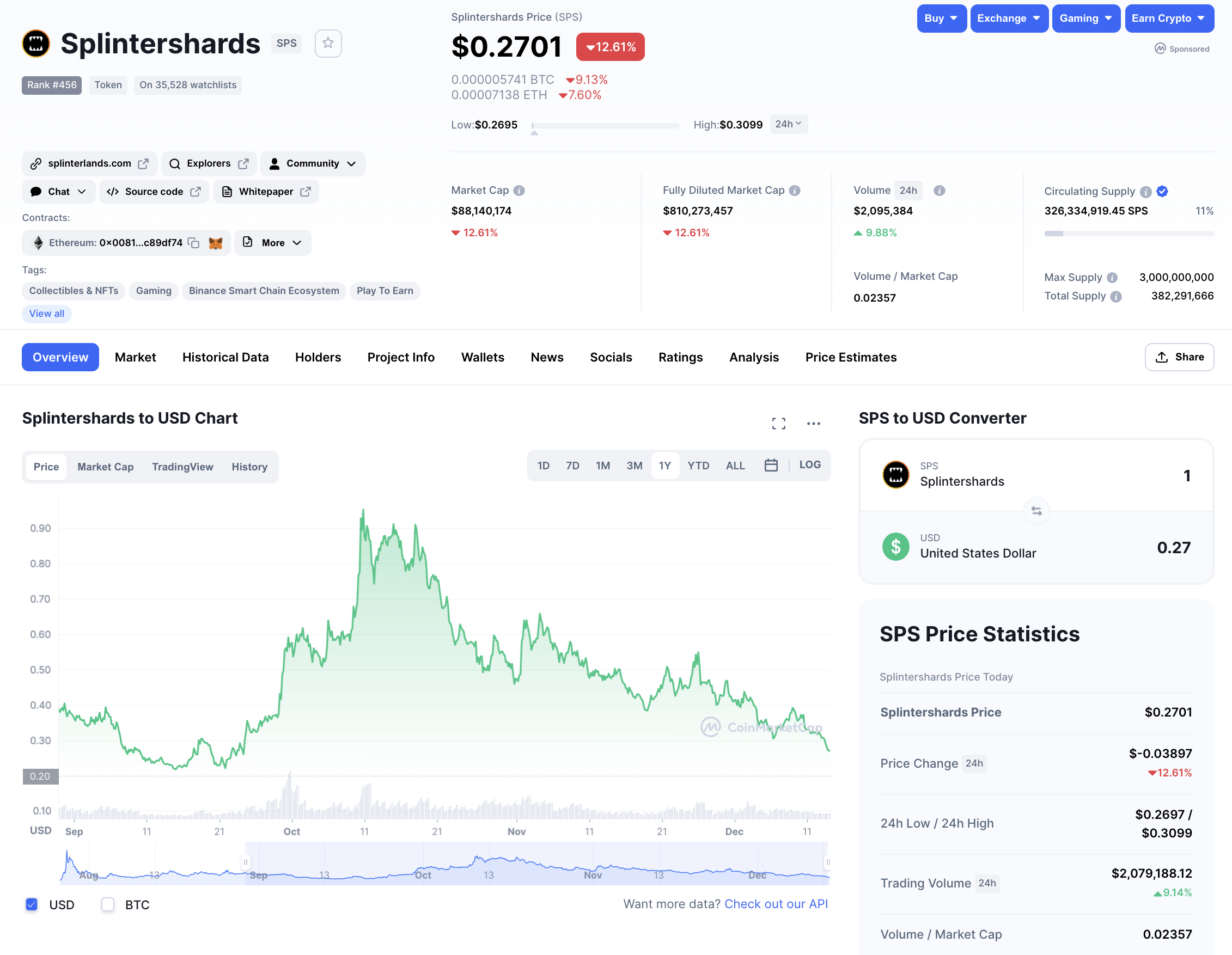This screenshot has height=955, width=1232.
Task: Change Low/High 24h period dropdown
Action: (x=788, y=124)
